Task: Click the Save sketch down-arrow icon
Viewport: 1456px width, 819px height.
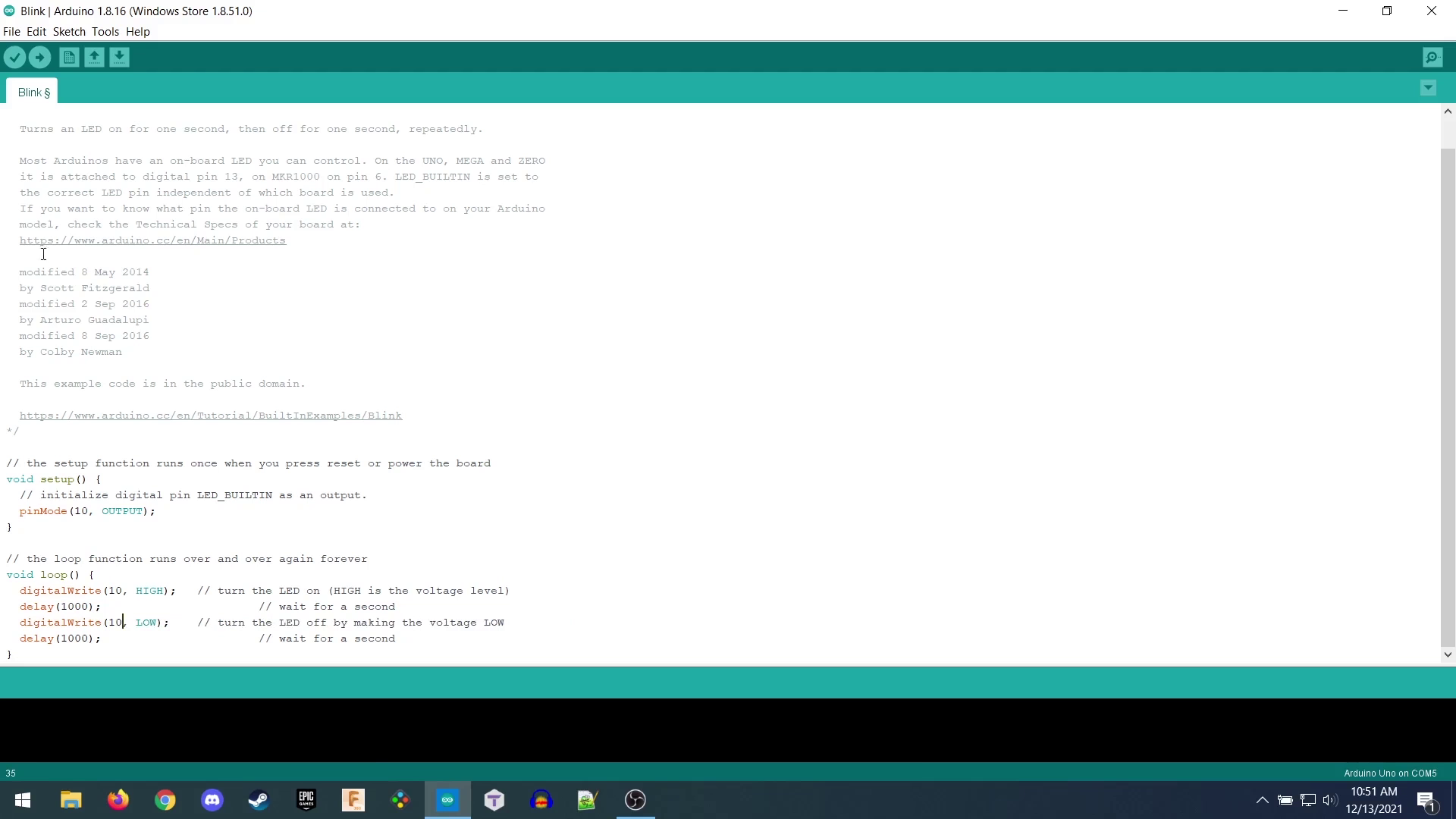Action: point(119,58)
